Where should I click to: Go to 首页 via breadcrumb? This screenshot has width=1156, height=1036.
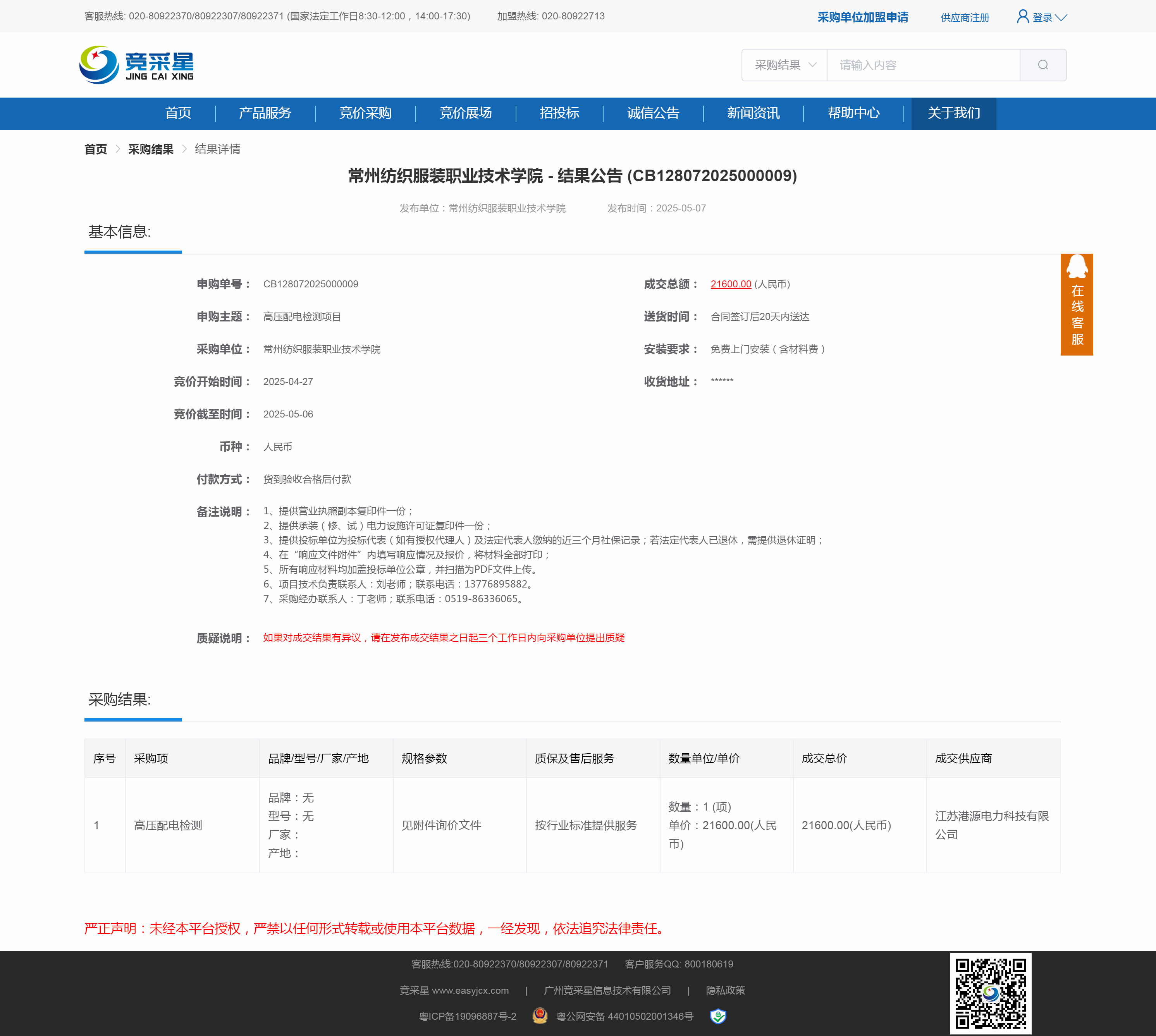click(x=96, y=149)
